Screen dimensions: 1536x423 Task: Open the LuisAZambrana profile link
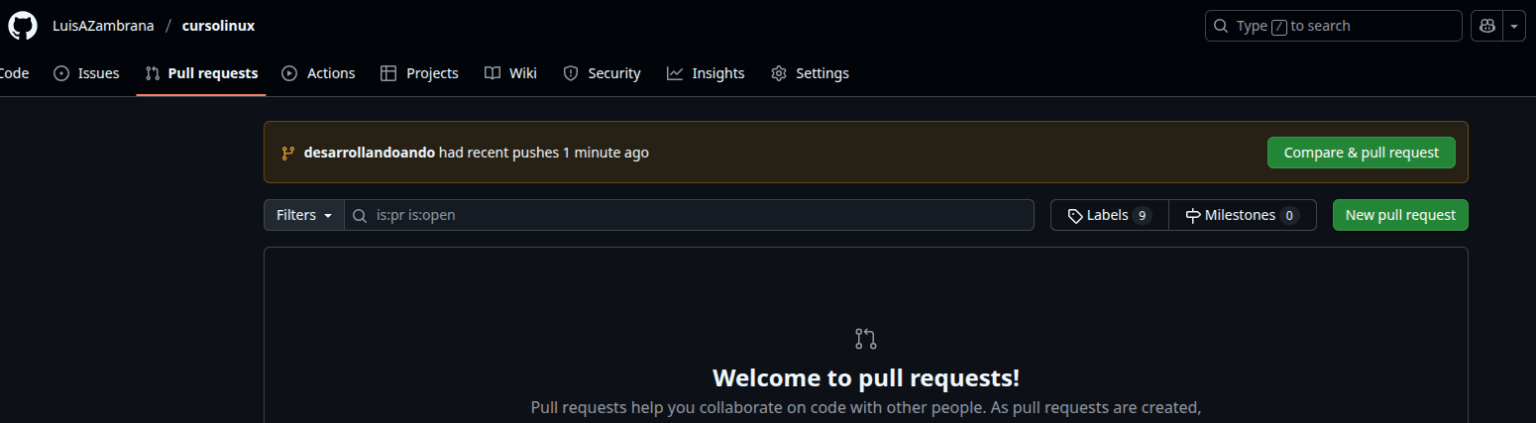(103, 26)
